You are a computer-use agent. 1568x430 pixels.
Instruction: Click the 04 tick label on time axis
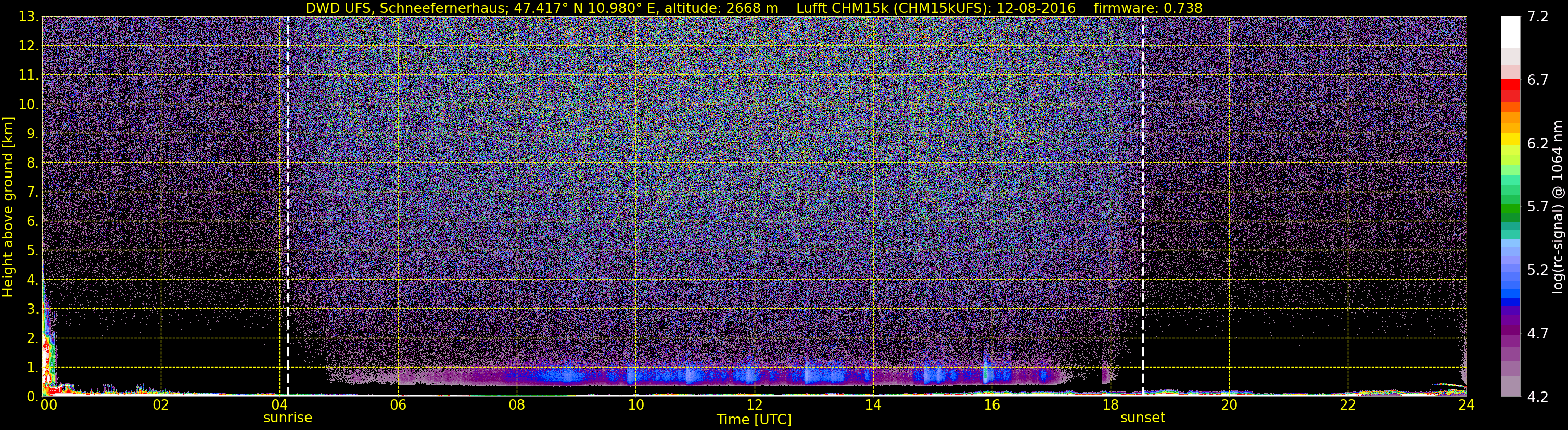pyautogui.click(x=279, y=405)
